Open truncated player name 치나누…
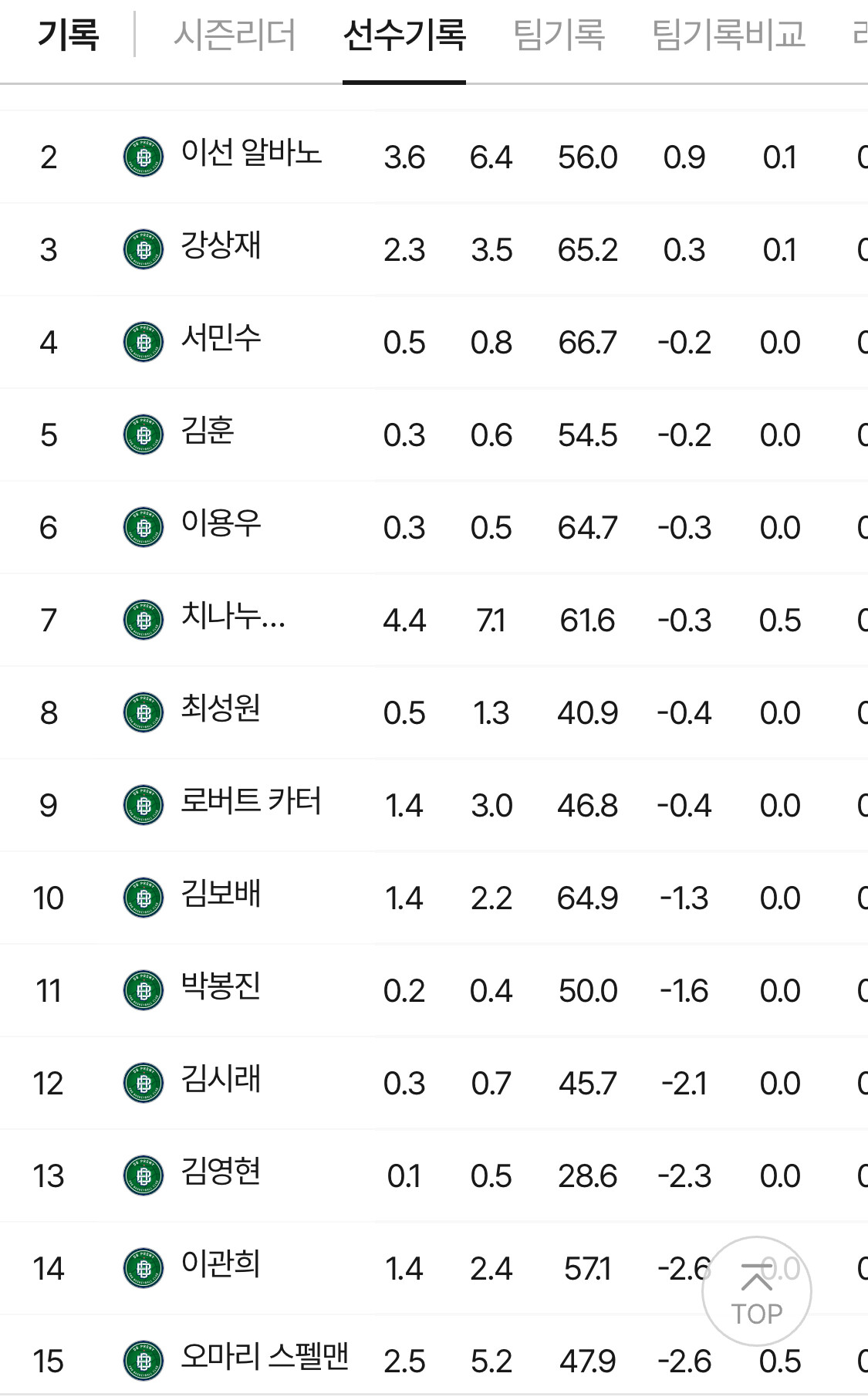This screenshot has width=868, height=1397. point(233,616)
